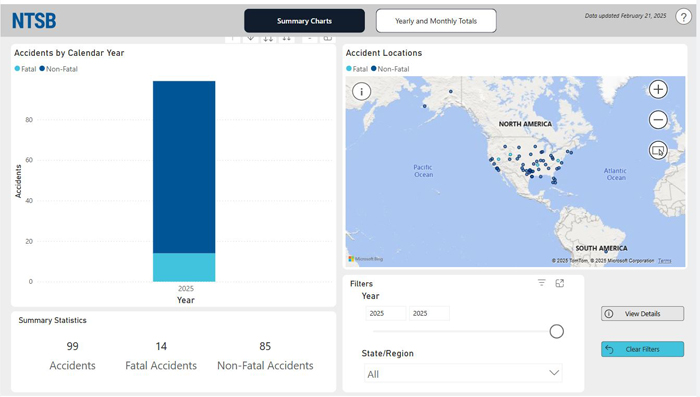The height and width of the screenshot is (397, 700).
Task: Open the help question mark icon
Action: [x=683, y=17]
